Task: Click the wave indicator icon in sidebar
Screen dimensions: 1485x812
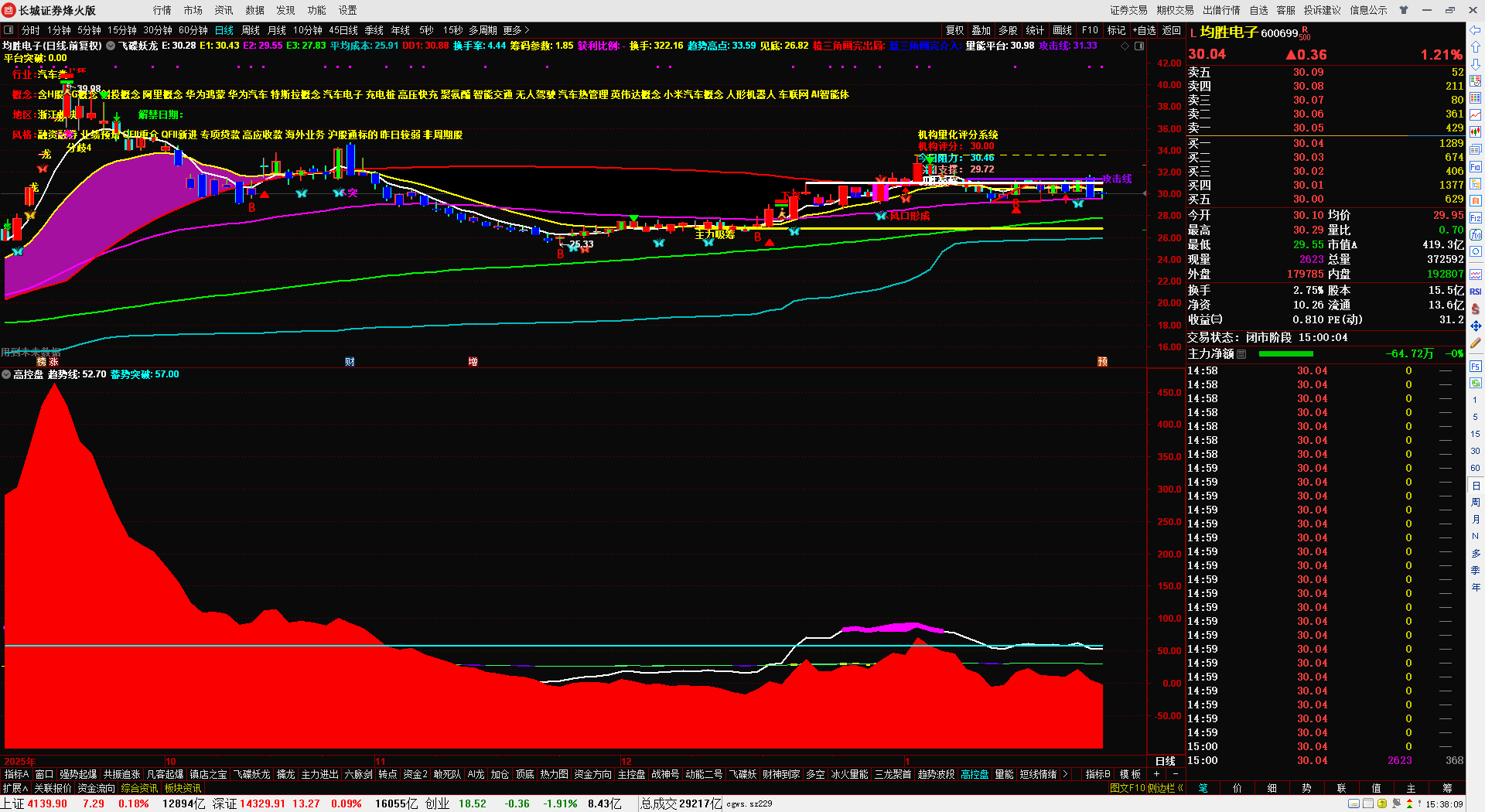Action: [1476, 275]
